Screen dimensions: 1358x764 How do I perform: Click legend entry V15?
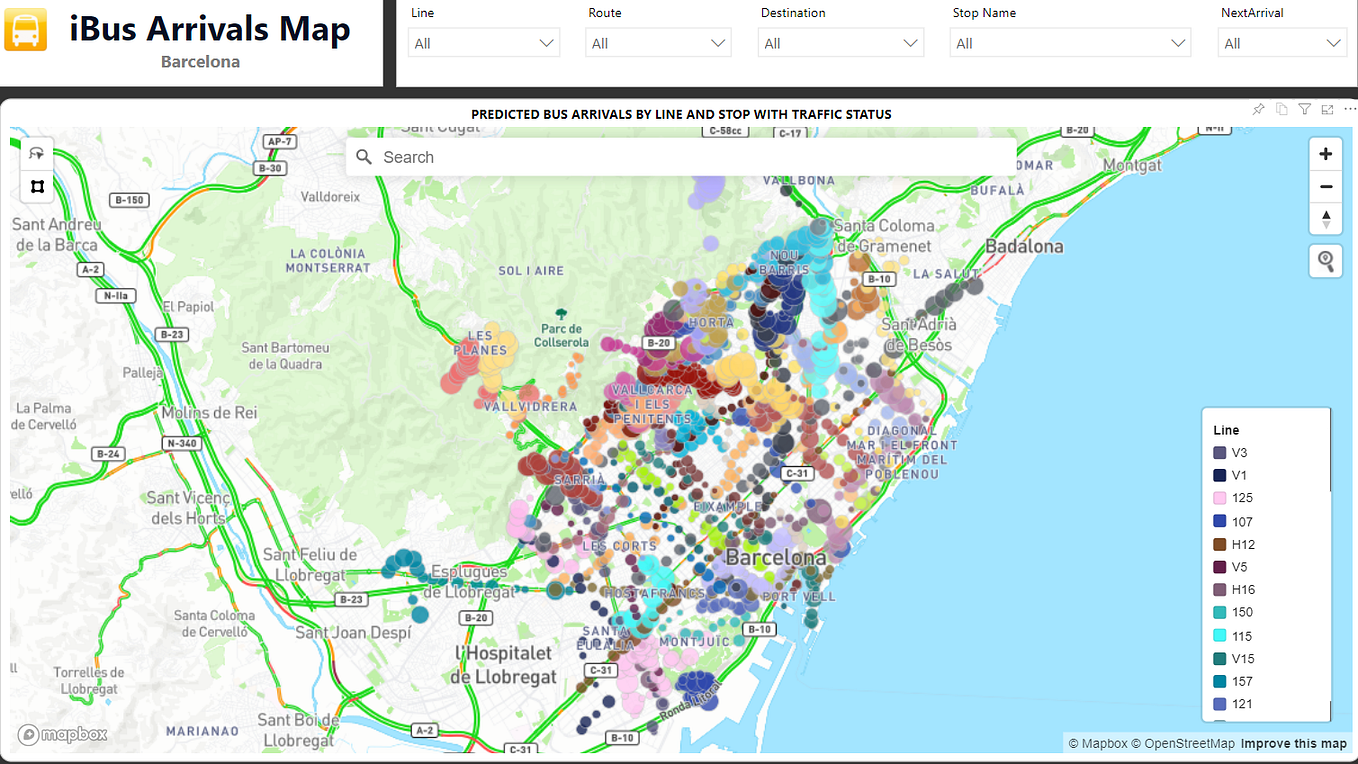[x=1234, y=659]
